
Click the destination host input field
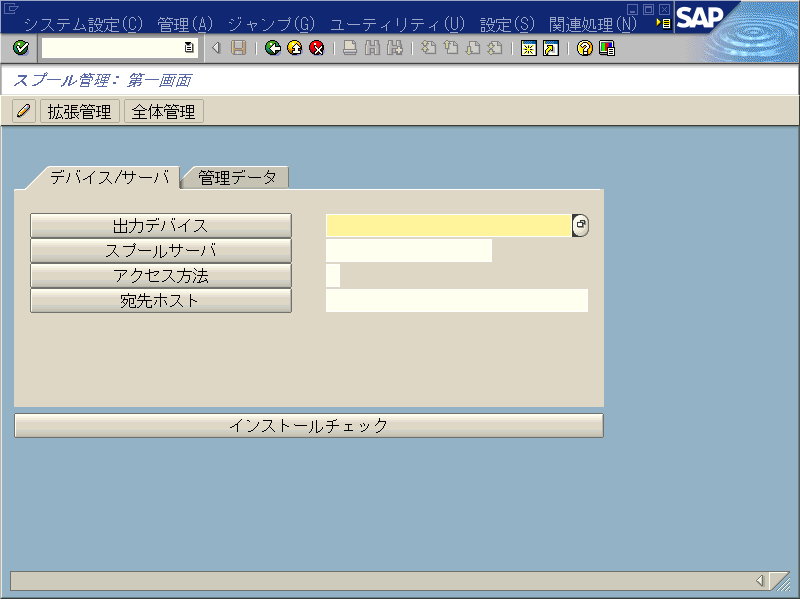point(457,301)
